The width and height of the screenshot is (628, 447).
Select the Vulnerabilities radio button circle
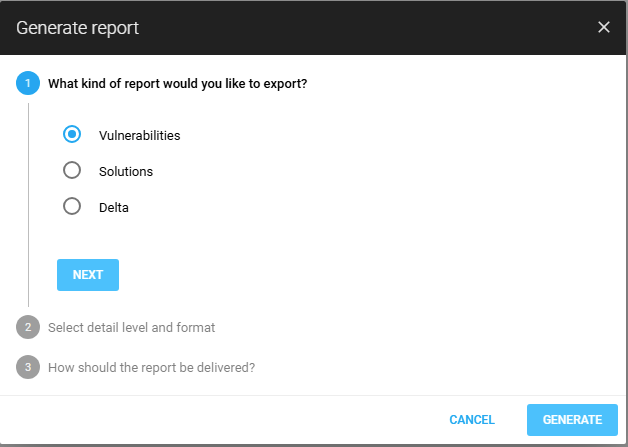72,135
